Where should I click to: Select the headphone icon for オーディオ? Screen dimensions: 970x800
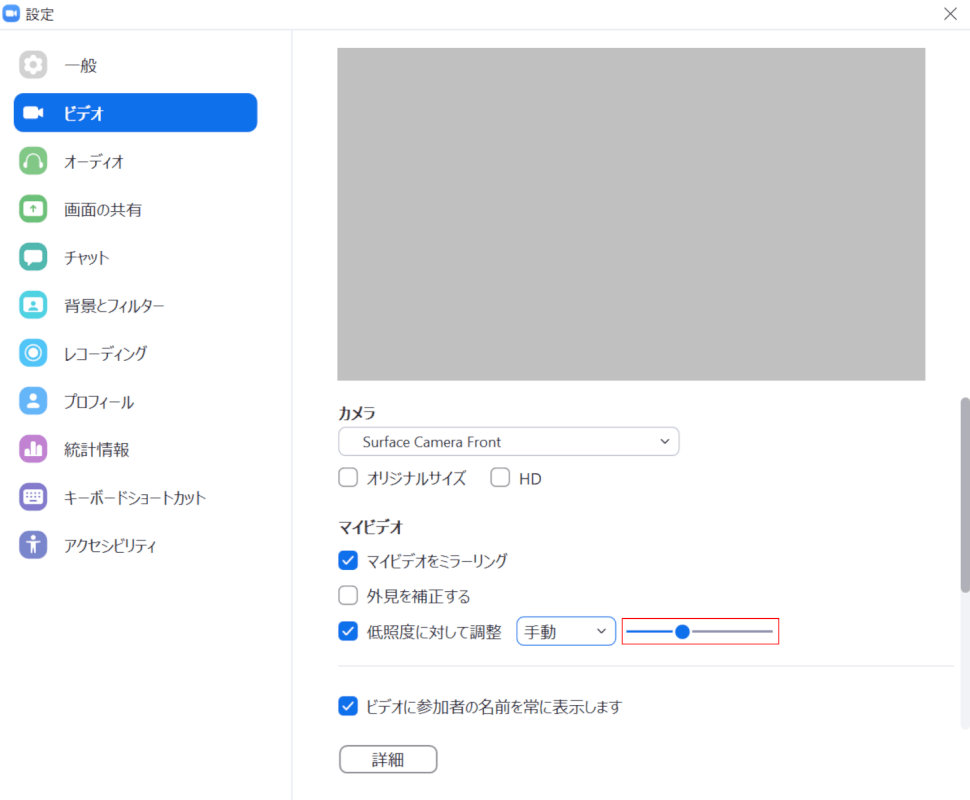[x=33, y=161]
